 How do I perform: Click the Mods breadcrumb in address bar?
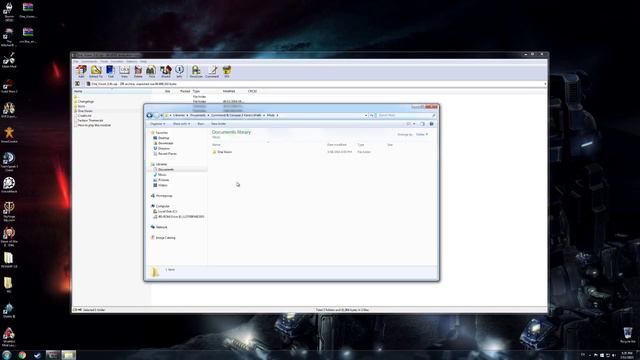[x=271, y=116]
